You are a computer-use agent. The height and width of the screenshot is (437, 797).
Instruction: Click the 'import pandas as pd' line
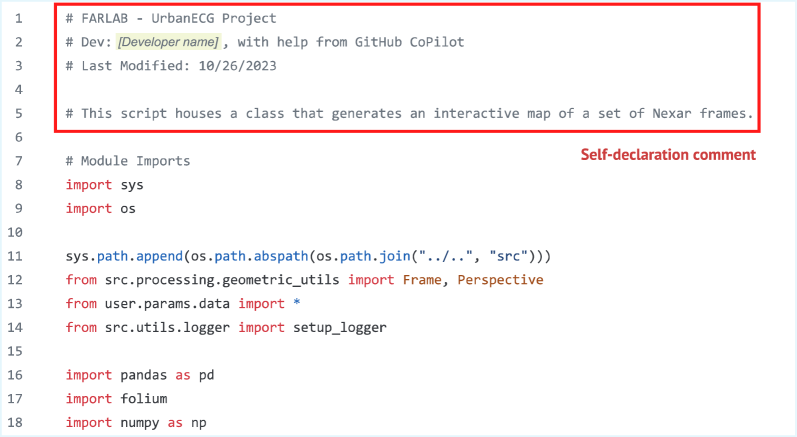point(140,375)
